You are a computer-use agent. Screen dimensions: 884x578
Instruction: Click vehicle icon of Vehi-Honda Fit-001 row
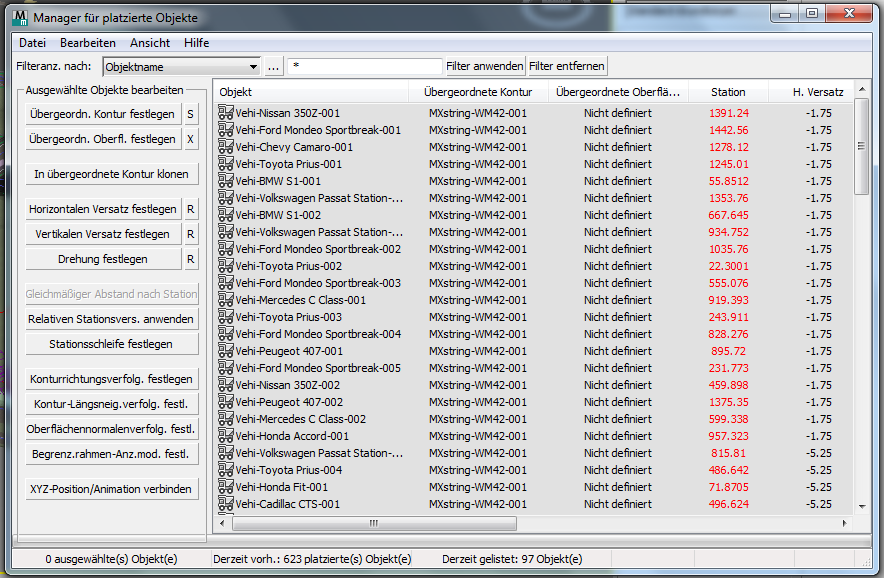[226, 487]
